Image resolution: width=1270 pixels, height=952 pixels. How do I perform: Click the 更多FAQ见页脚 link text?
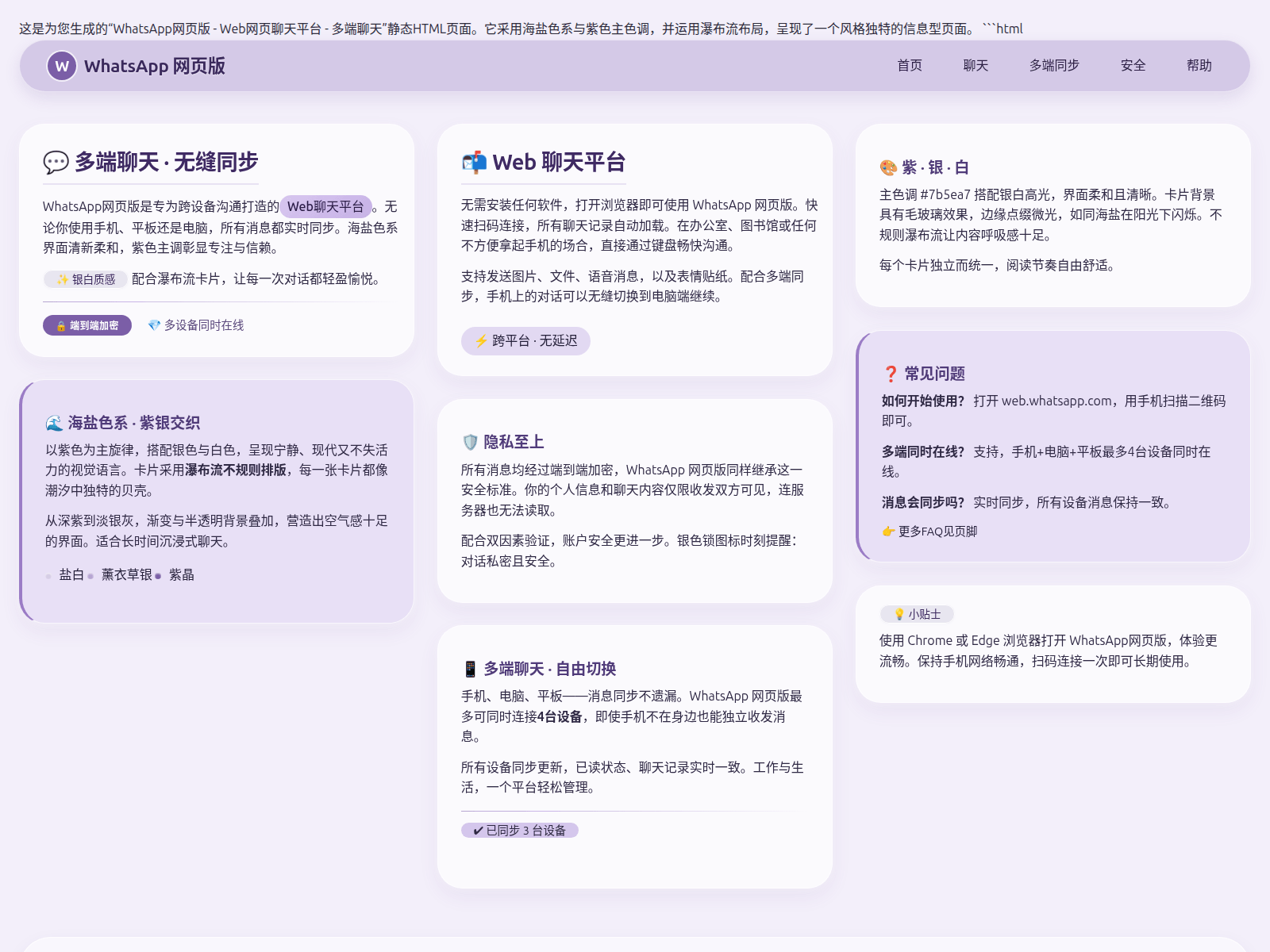(x=937, y=532)
